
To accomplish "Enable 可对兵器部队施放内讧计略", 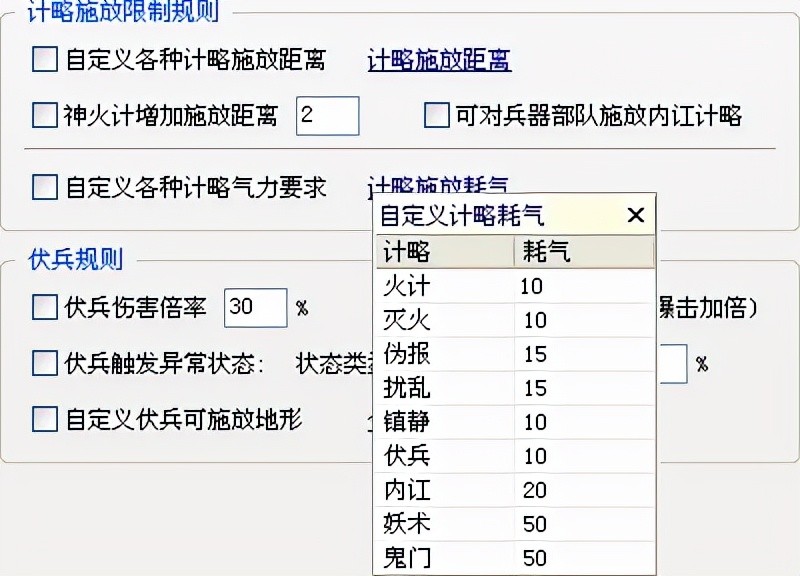I will click(x=435, y=117).
